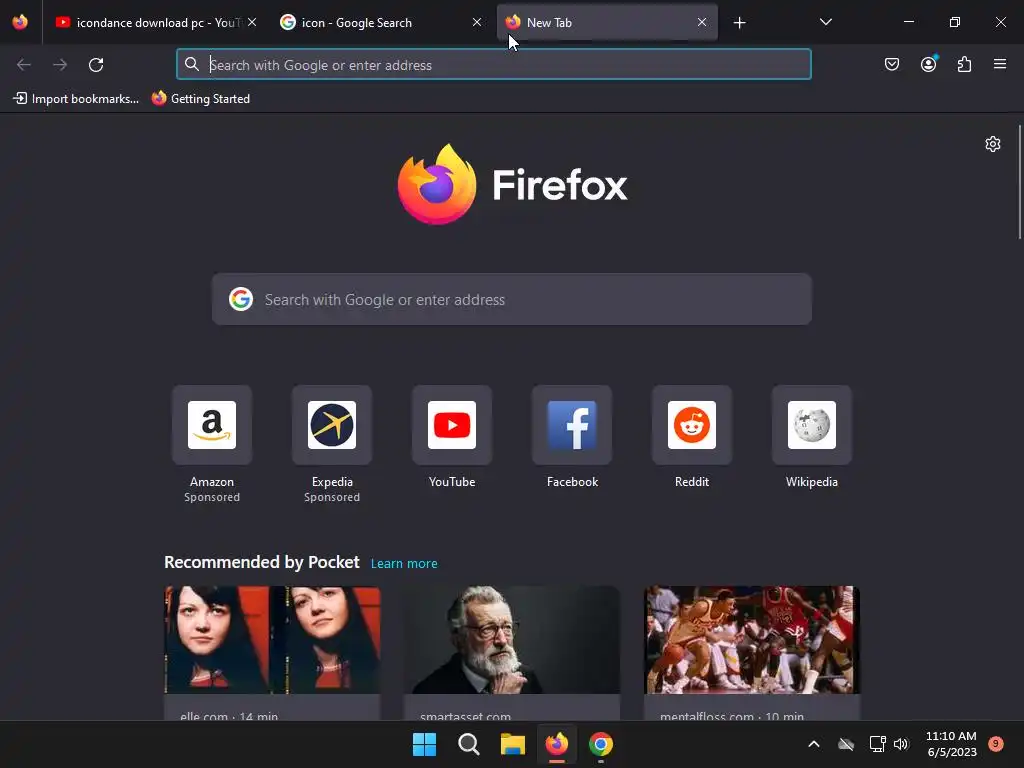Go back with the back arrow
This screenshot has width=1024, height=768.
[24, 65]
